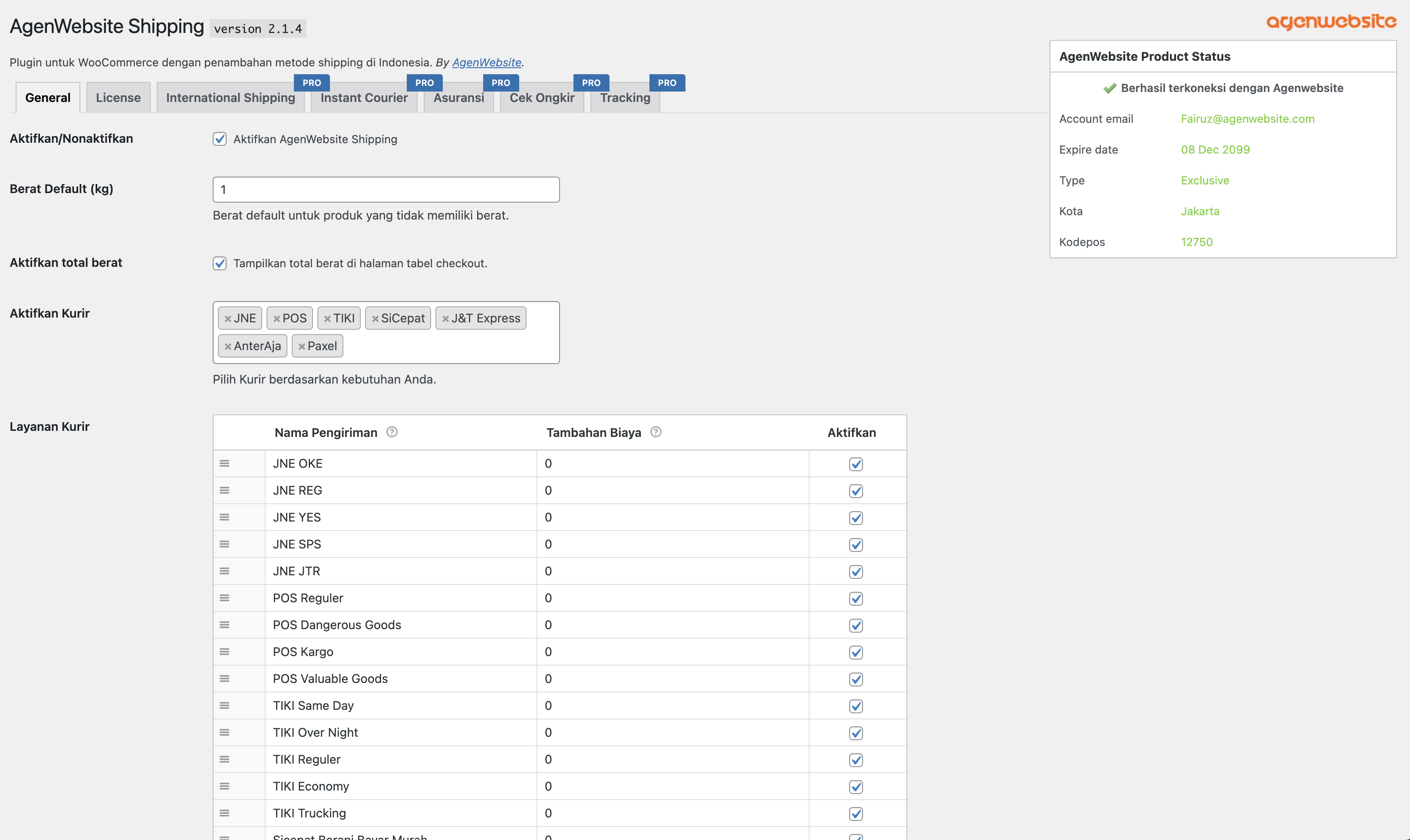
Task: Open the Tracking tab
Action: pos(625,97)
